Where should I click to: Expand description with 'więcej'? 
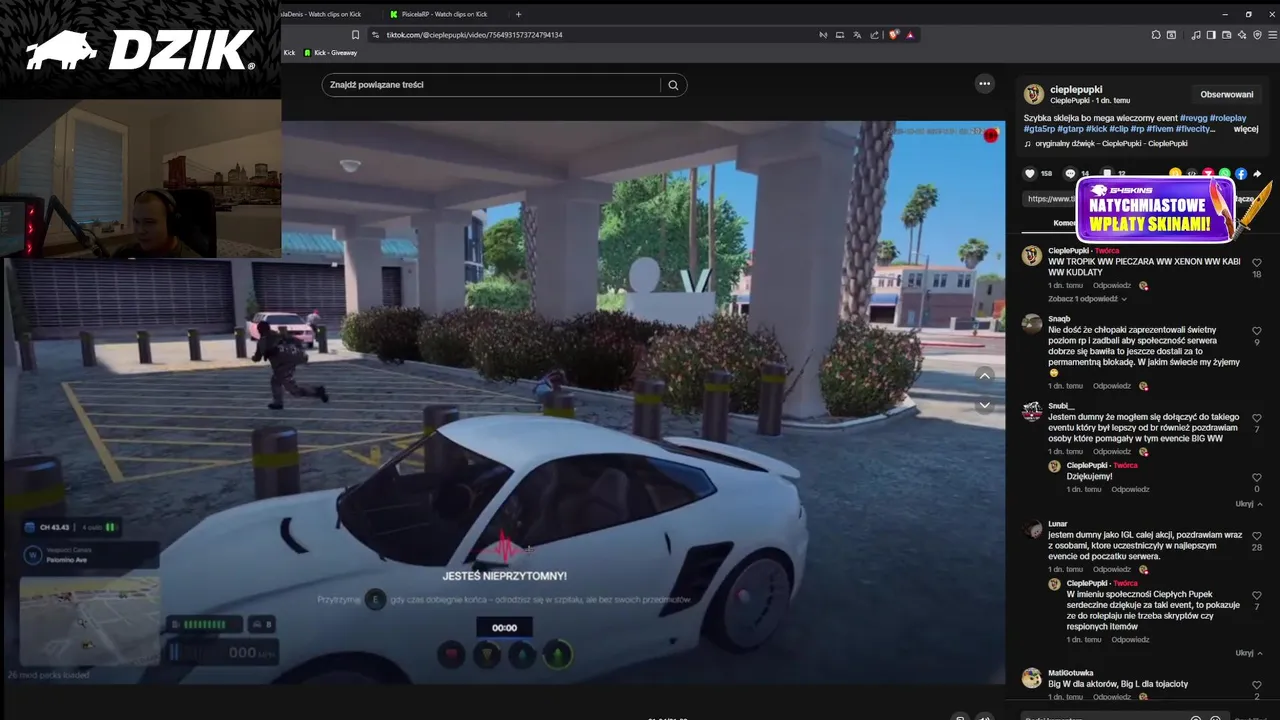pyautogui.click(x=1246, y=129)
